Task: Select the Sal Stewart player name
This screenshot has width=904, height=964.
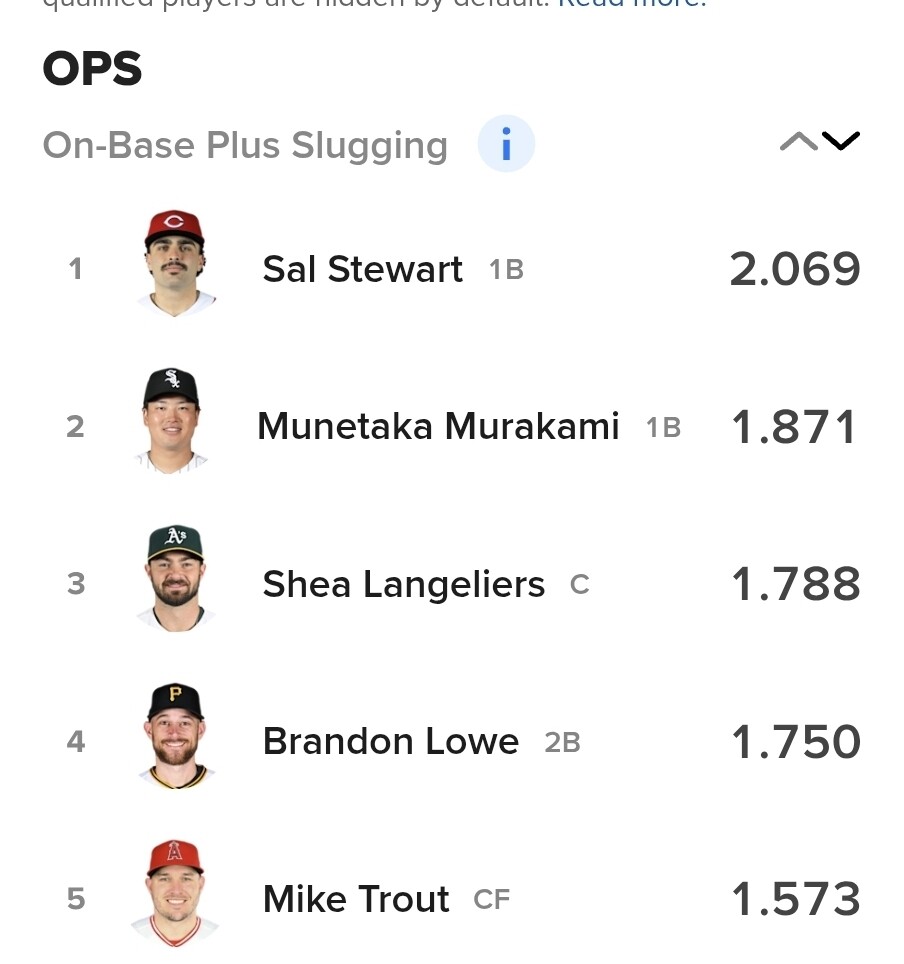Action: (x=362, y=269)
